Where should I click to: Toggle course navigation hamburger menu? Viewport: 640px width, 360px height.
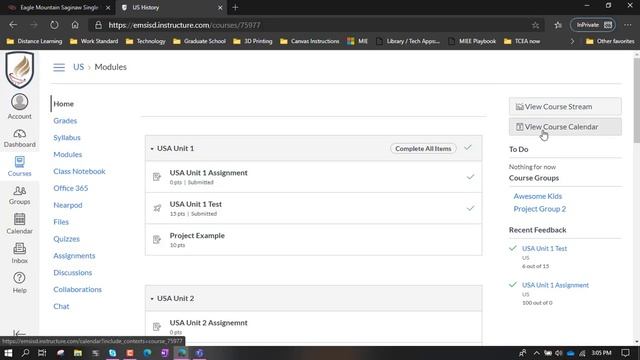click(59, 67)
